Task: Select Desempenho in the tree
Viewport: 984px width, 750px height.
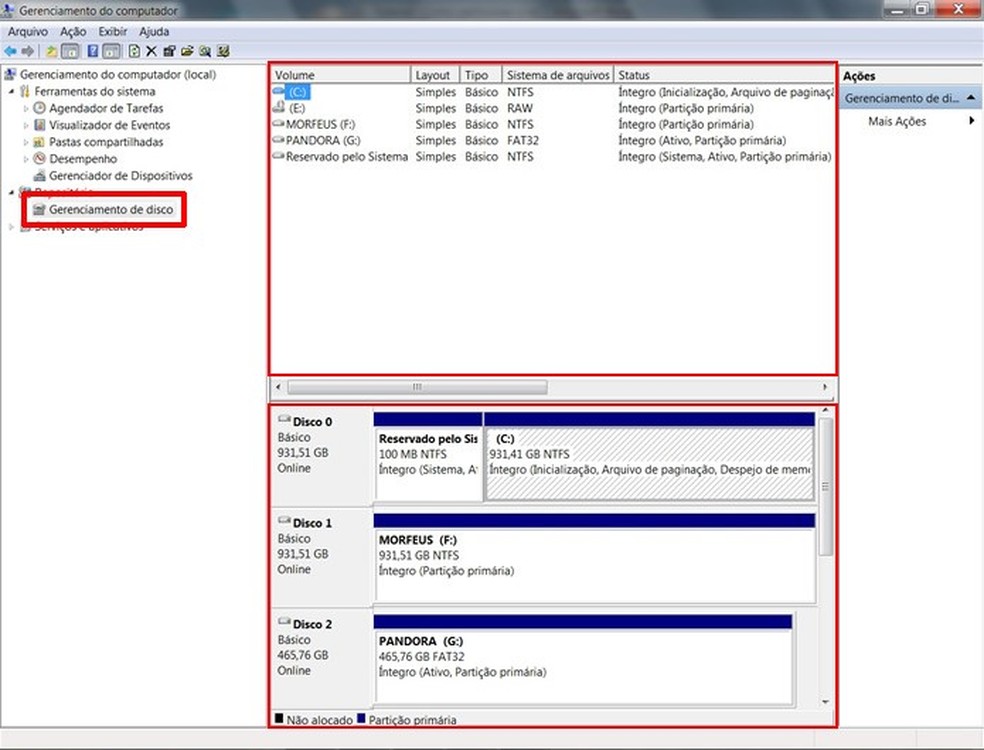Action: coord(83,159)
